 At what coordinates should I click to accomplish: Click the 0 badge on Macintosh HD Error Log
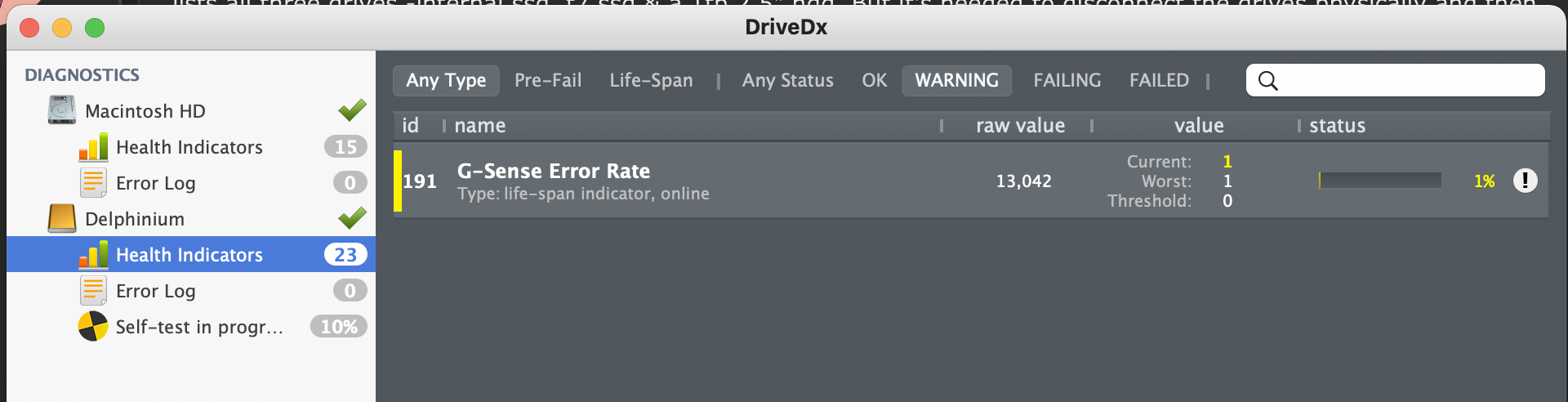[x=350, y=183]
